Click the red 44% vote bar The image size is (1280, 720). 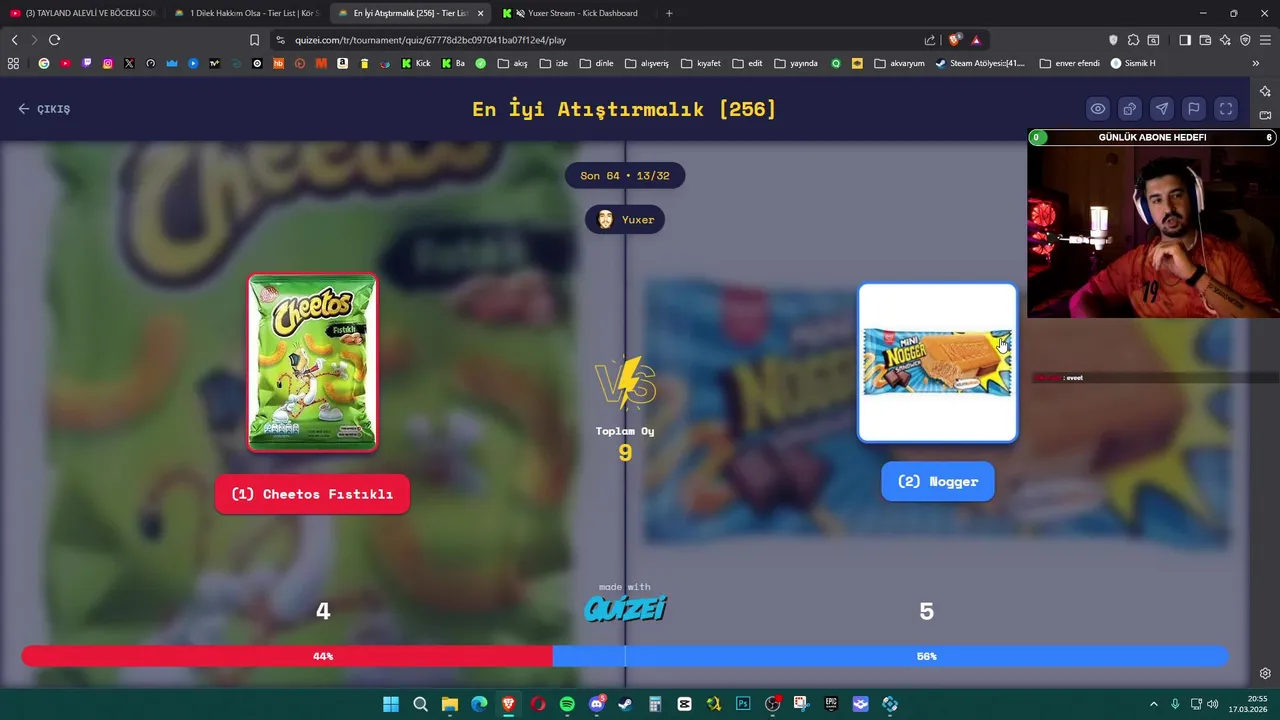(x=287, y=656)
